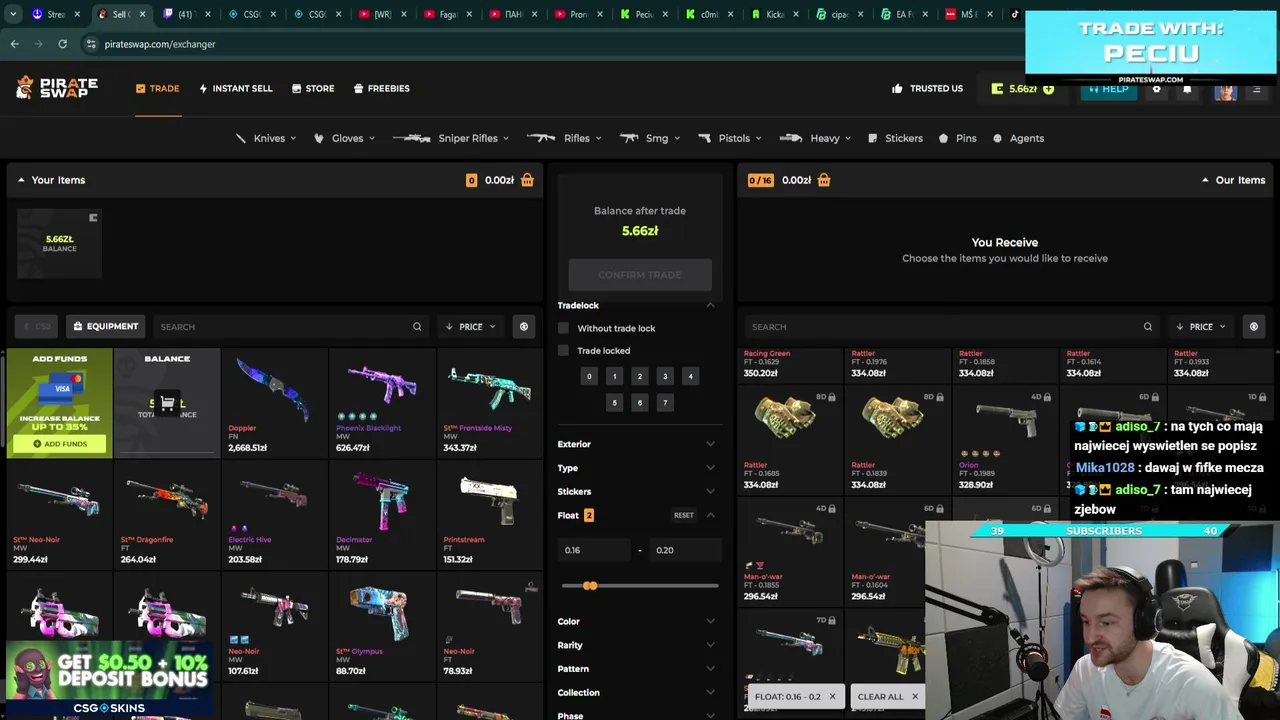
Task: Click the Pins pentagon icon
Action: pyautogui.click(x=943, y=138)
